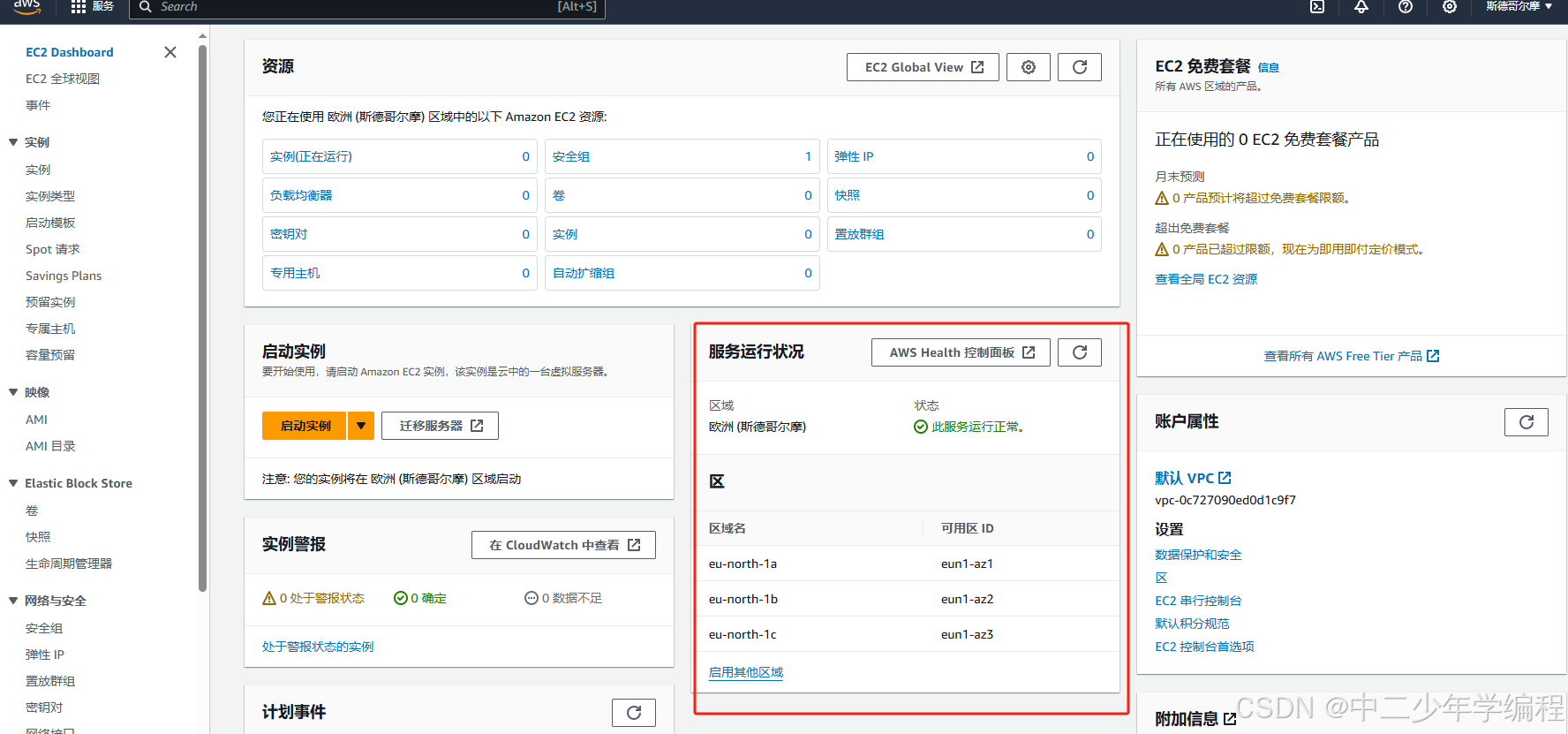Viewport: 1568px width, 734px height.
Task: Open the 默认 VPC external link
Action: pyautogui.click(x=1193, y=478)
